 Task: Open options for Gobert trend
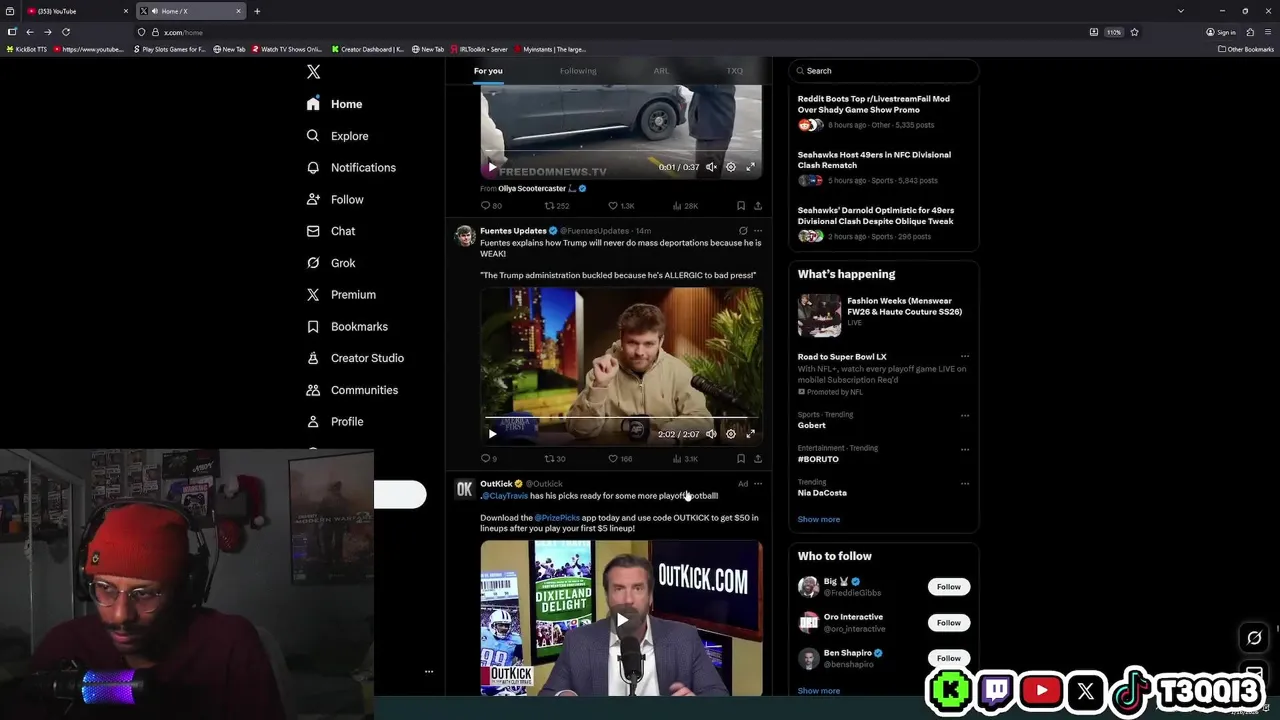pos(965,415)
